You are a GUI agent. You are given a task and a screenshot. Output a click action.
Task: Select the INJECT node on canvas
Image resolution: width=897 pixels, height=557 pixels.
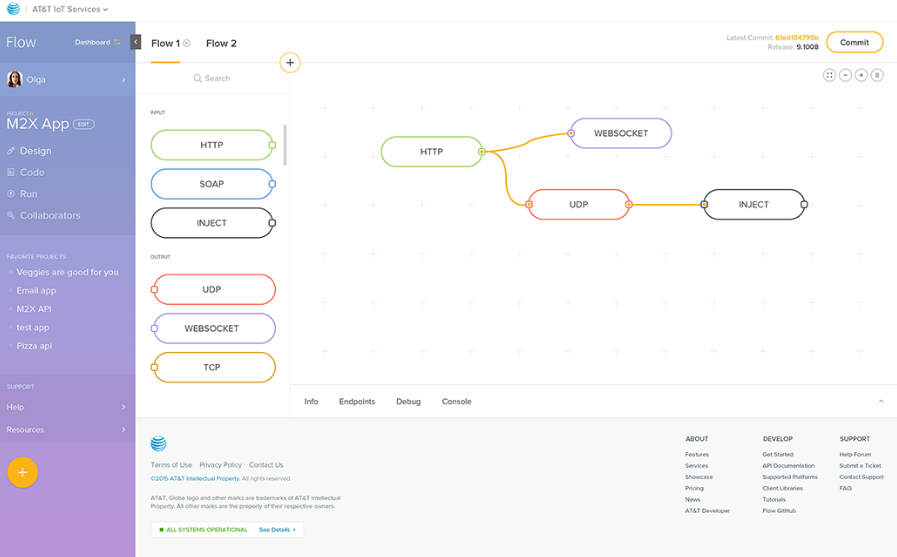point(754,204)
